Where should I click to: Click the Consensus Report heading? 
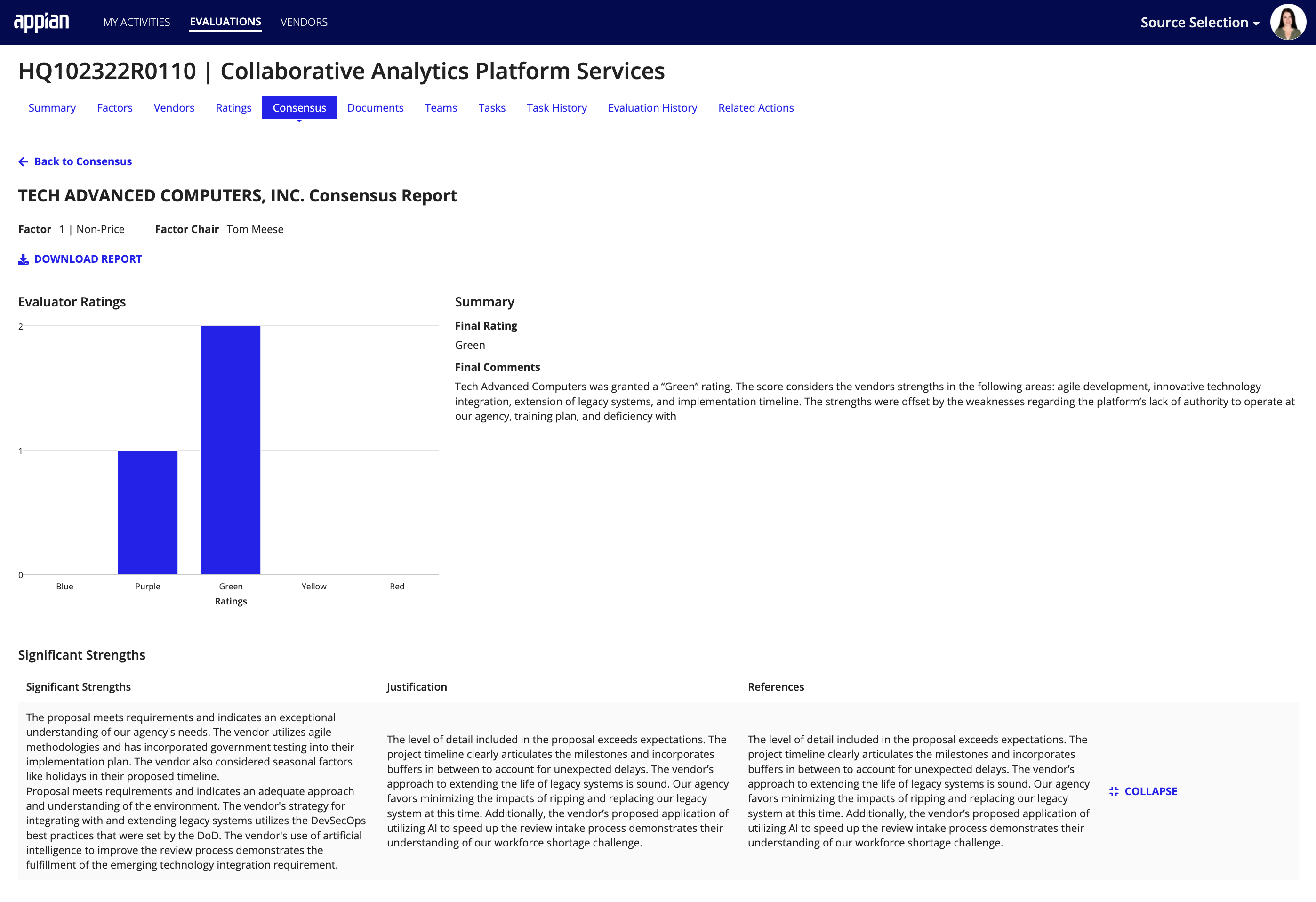pos(238,195)
